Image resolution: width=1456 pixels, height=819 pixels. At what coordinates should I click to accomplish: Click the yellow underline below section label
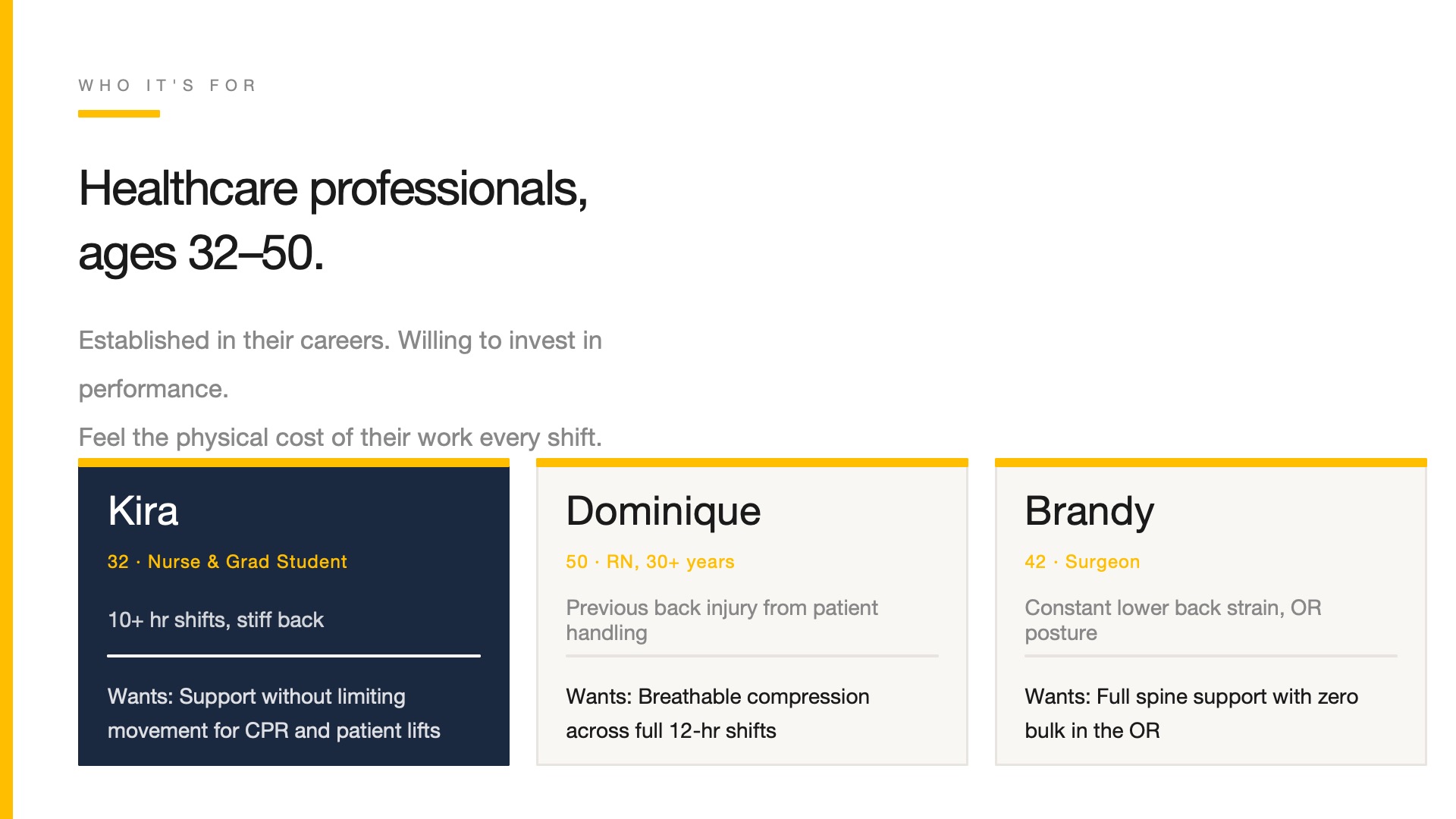[119, 114]
